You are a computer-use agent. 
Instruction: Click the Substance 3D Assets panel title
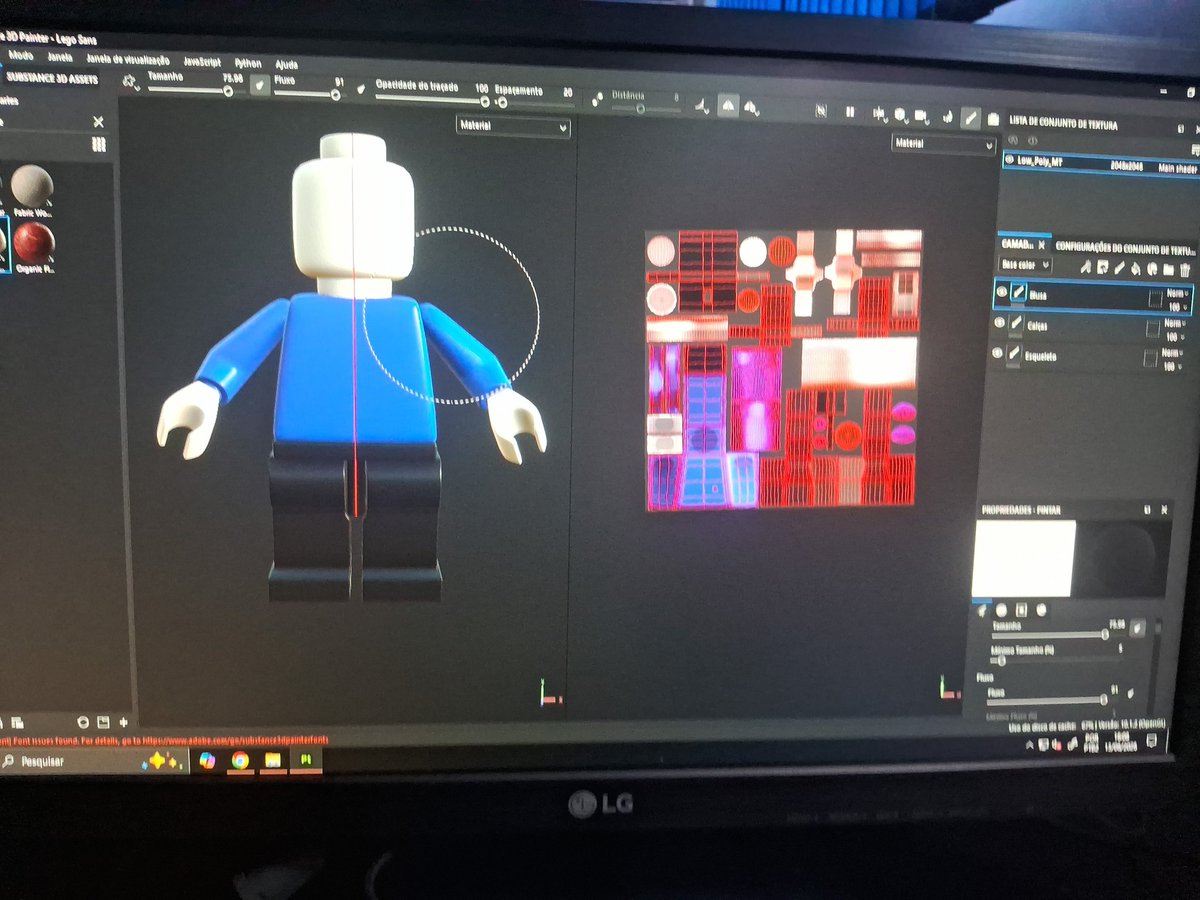(51, 77)
